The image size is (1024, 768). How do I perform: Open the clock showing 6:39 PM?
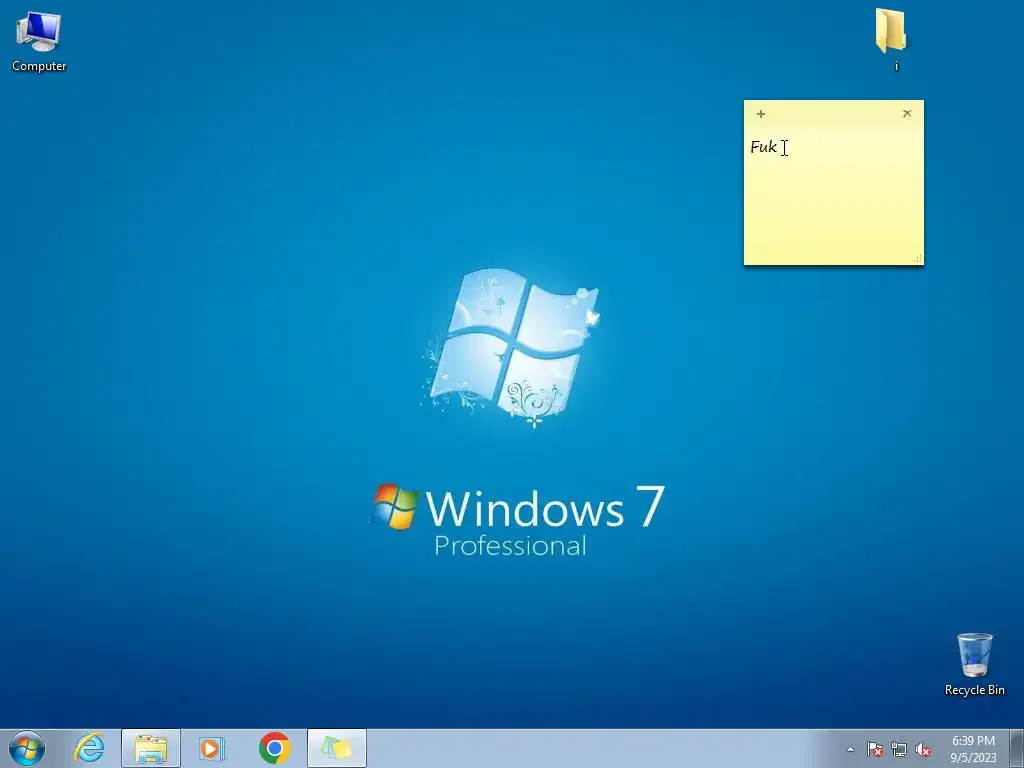(973, 749)
